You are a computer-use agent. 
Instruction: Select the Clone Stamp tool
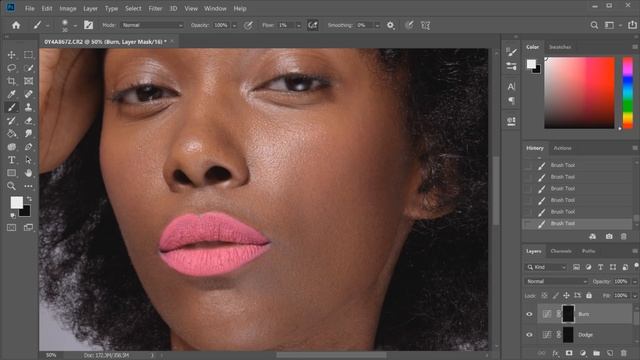click(28, 107)
